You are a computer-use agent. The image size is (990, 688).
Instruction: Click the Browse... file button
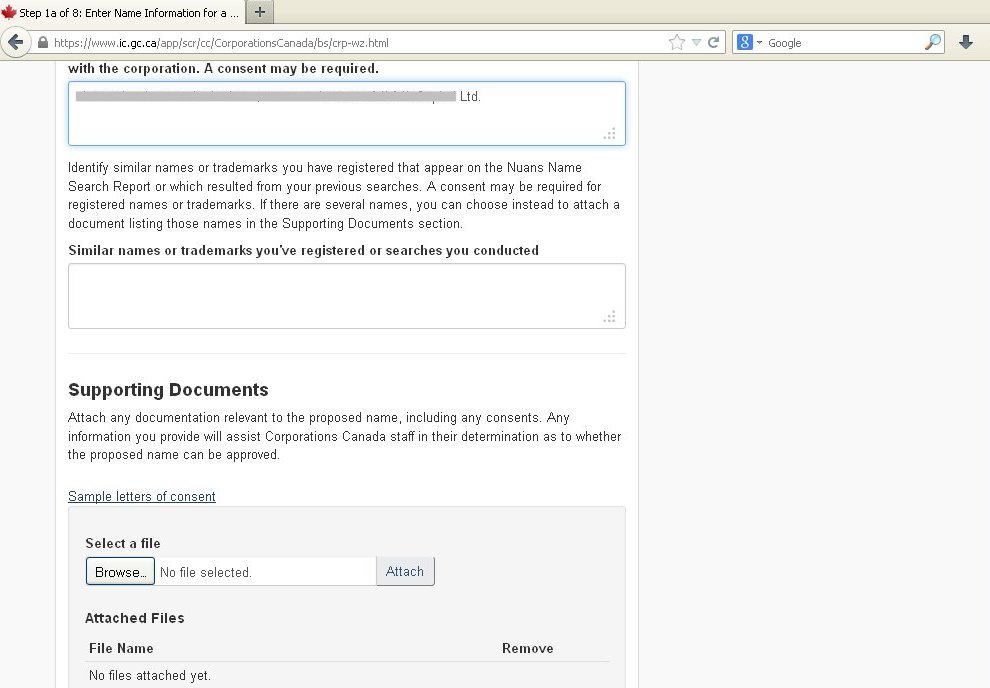coord(120,572)
